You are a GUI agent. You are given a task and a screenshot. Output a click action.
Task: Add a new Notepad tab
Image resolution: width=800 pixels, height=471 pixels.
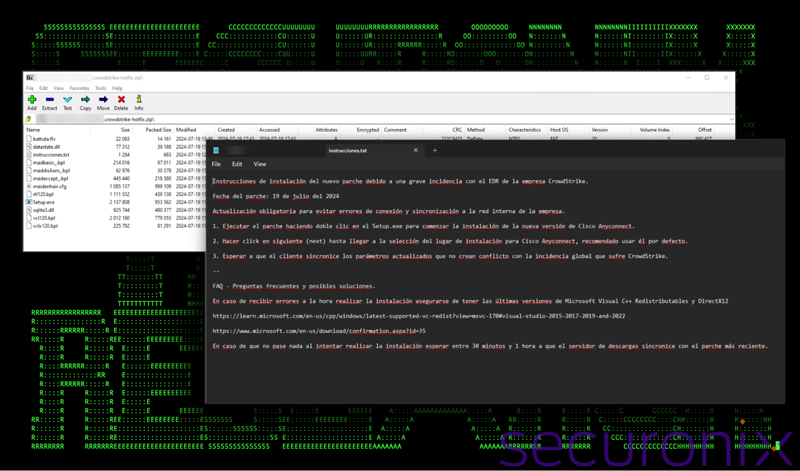(x=435, y=151)
